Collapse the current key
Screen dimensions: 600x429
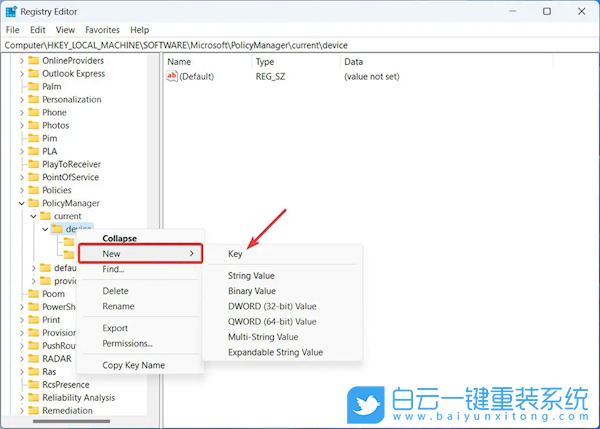34,216
